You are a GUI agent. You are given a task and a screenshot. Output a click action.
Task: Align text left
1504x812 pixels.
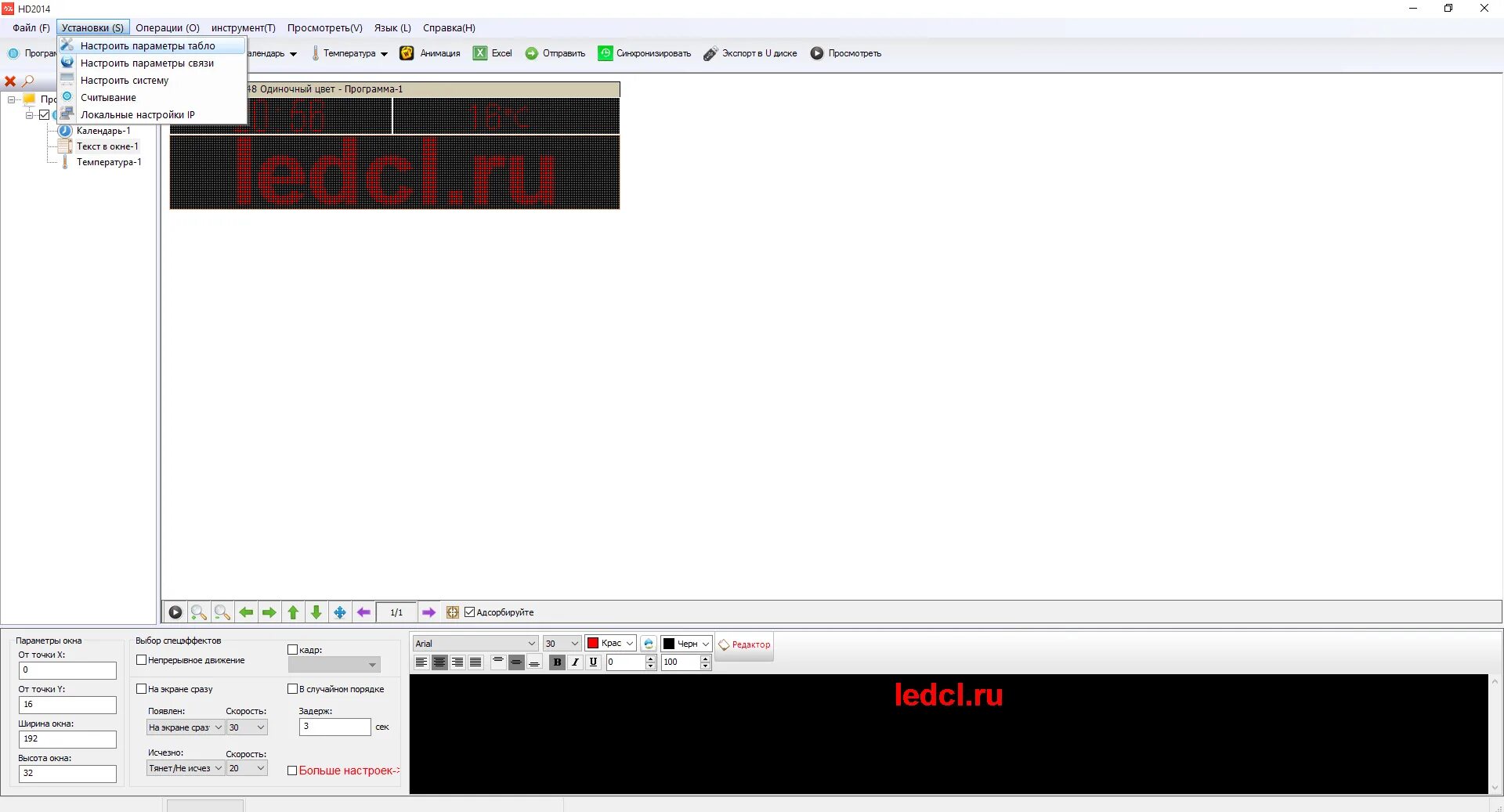click(x=421, y=662)
